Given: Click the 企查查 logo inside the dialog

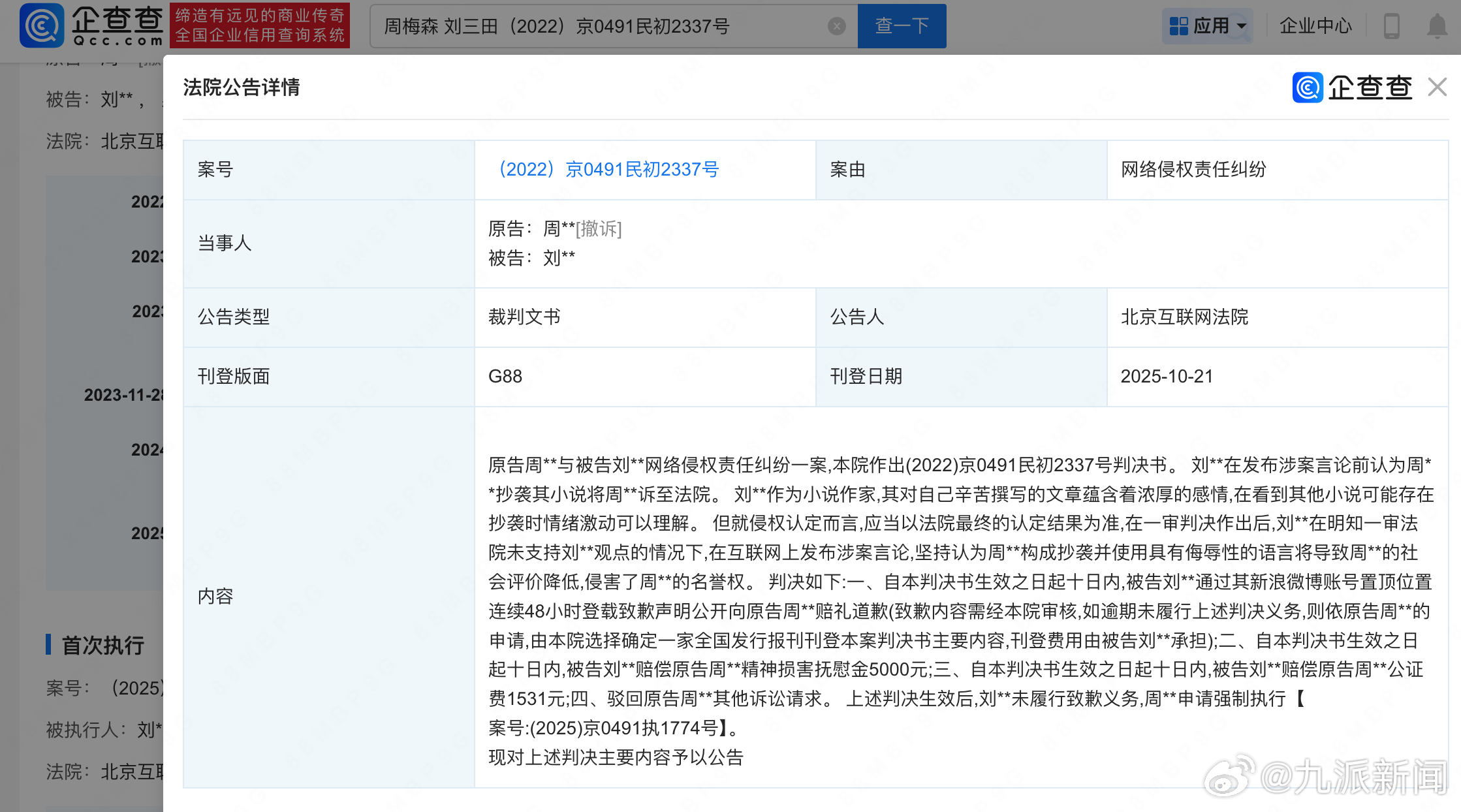Looking at the screenshot, I should tap(1352, 87).
